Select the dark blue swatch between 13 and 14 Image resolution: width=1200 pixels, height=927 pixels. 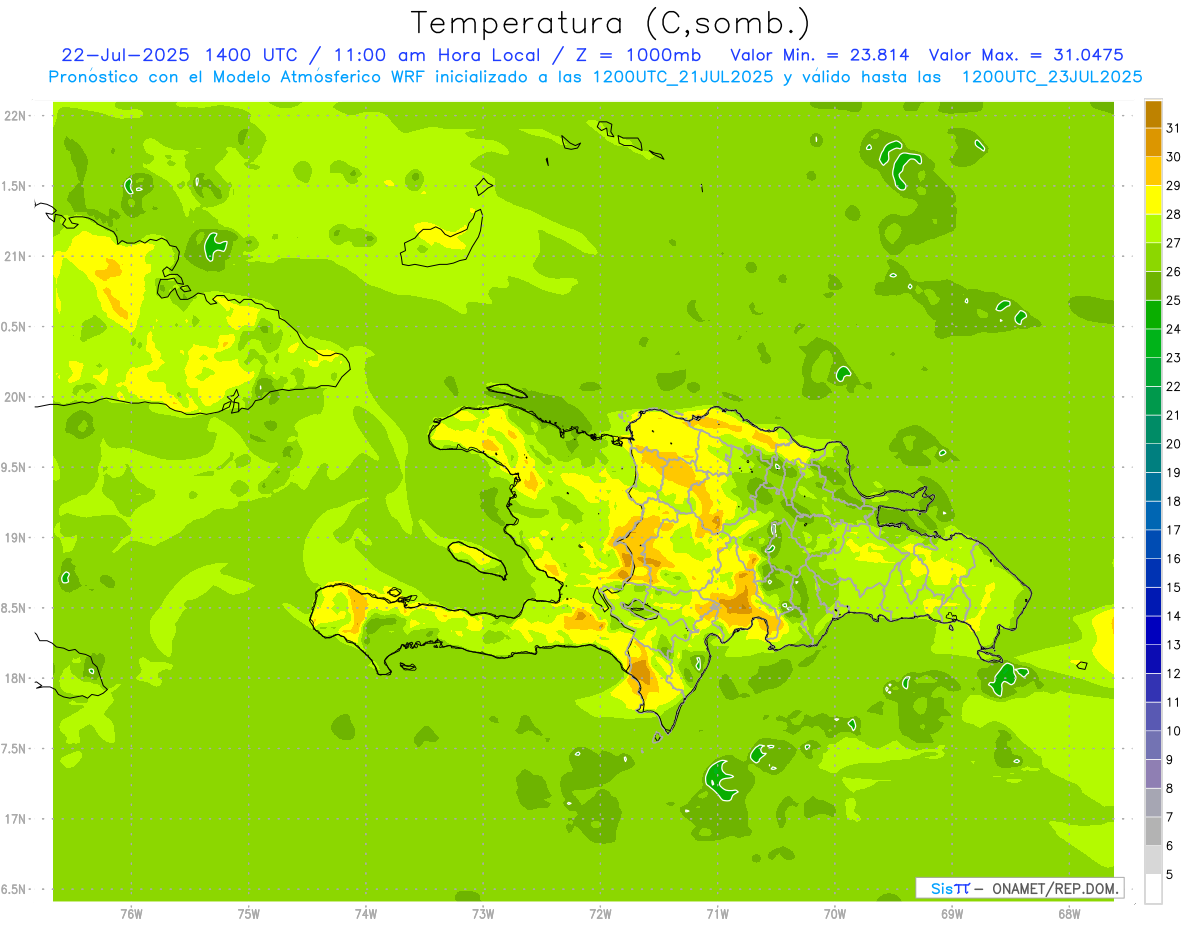(1153, 630)
